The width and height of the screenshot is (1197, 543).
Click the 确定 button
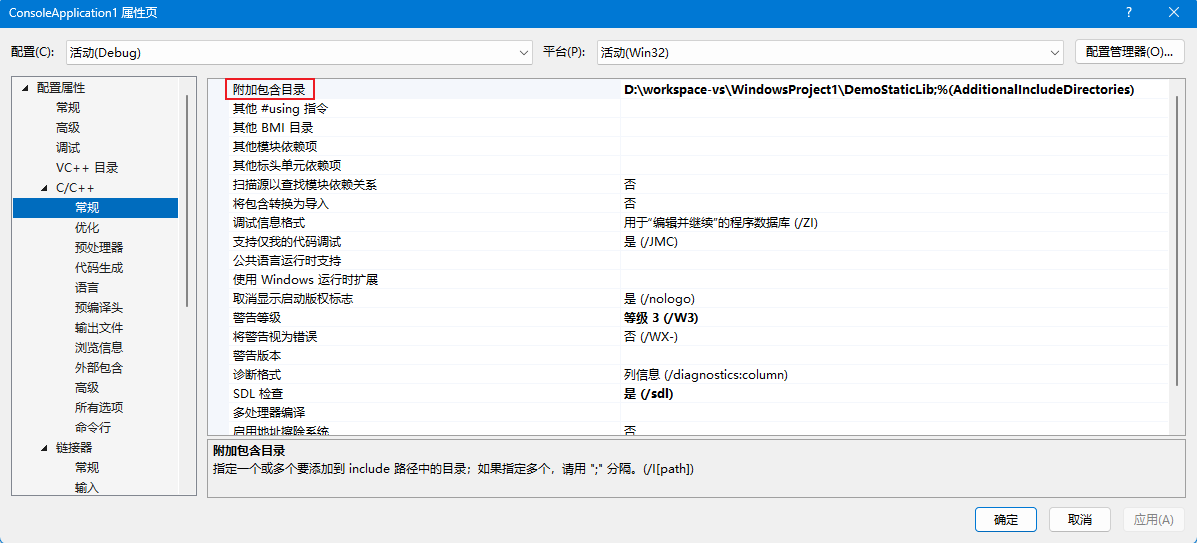[1005, 520]
